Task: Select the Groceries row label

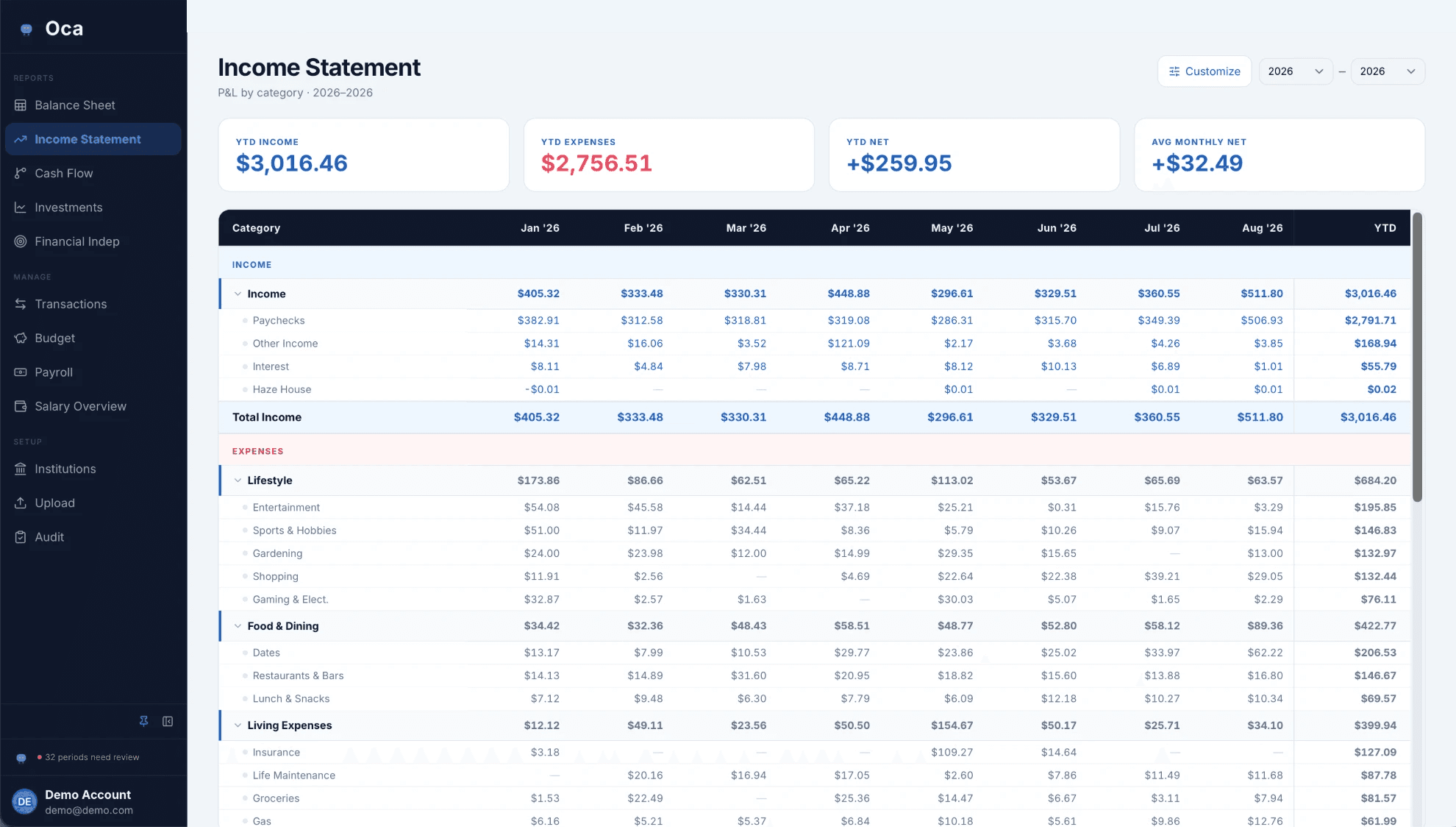Action: (x=276, y=798)
